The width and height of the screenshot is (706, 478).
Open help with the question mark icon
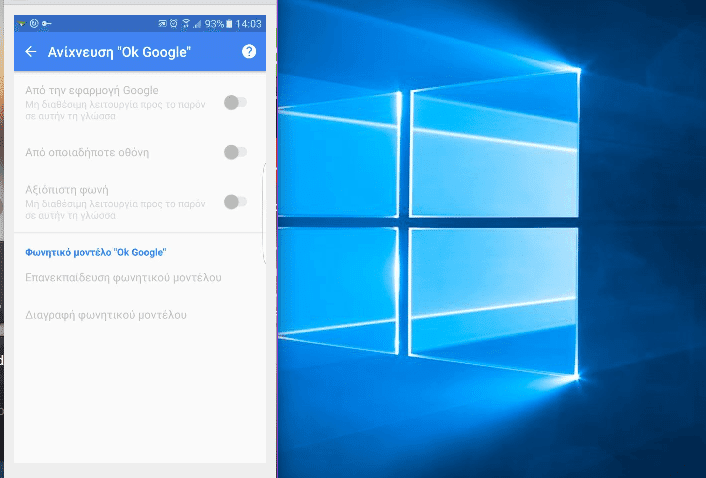point(249,52)
